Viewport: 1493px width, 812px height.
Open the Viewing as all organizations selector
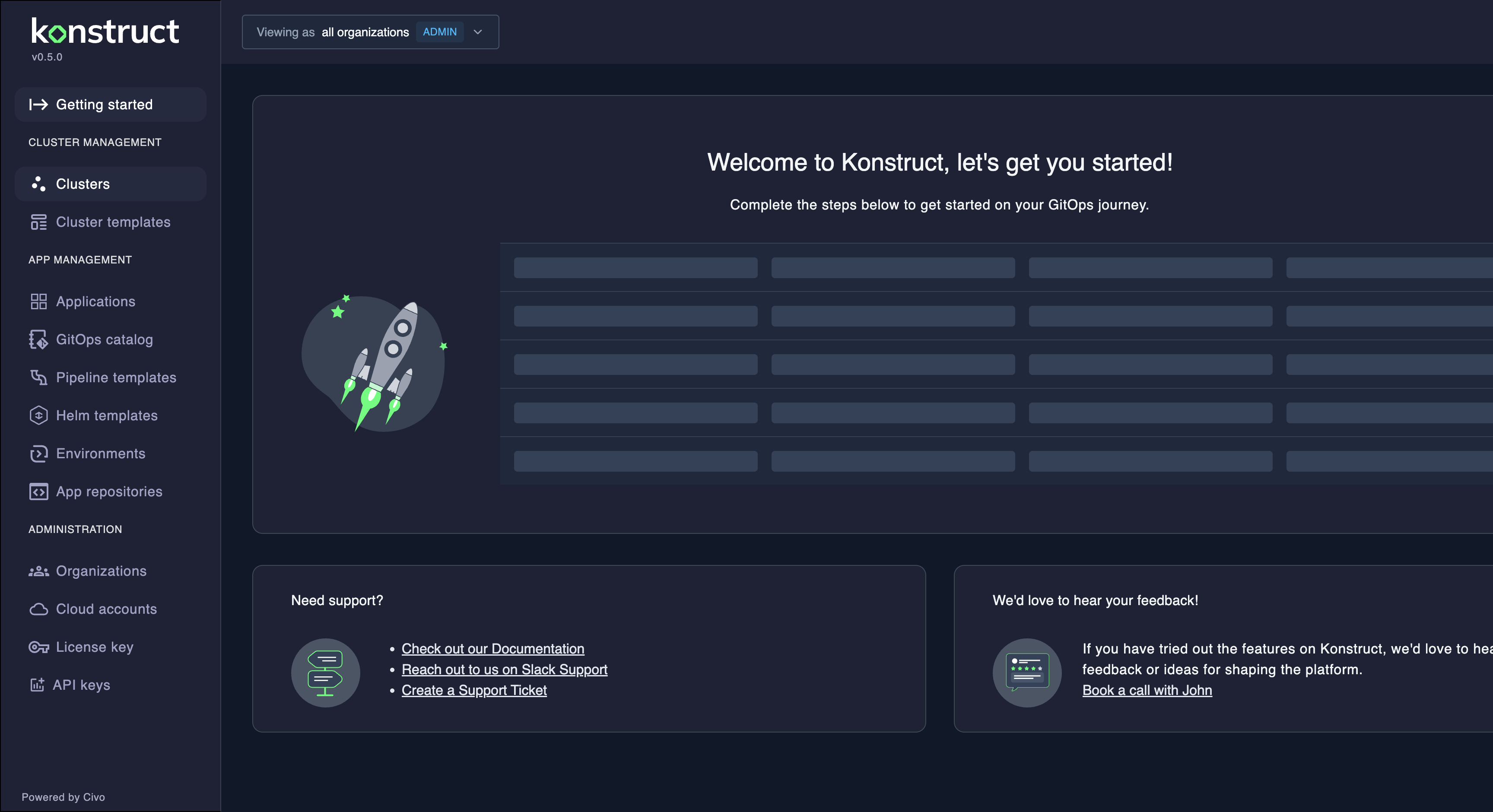pyautogui.click(x=370, y=32)
